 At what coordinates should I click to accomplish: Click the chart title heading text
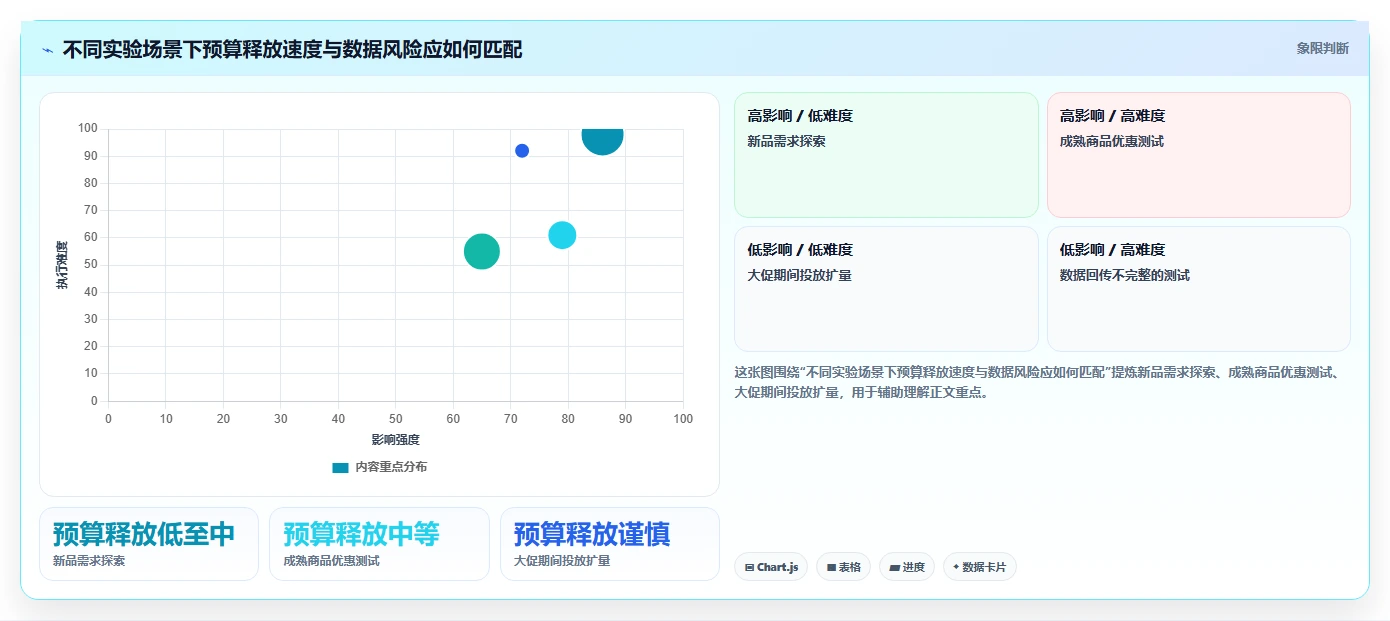coord(292,49)
